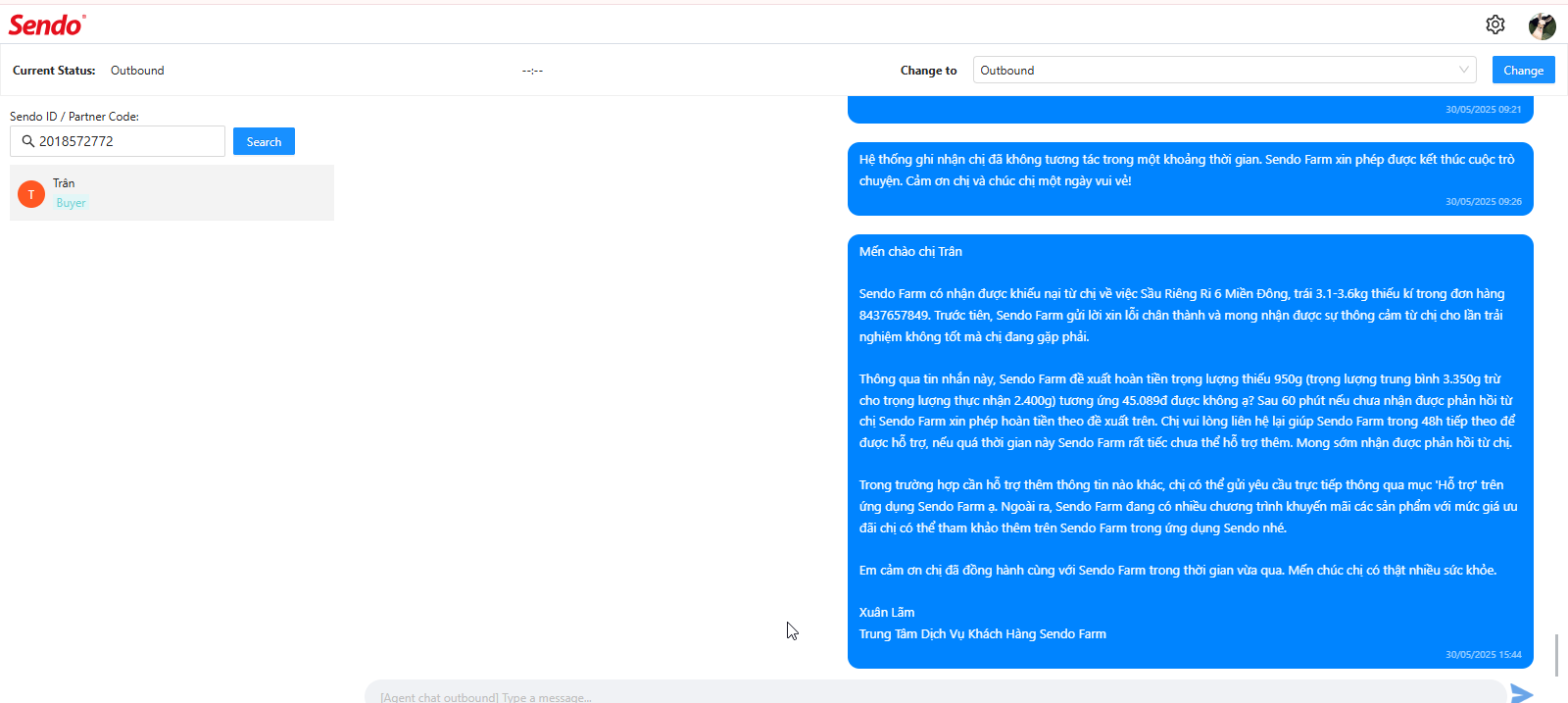Click the 'Sendo ID / Partner Code:' label
This screenshot has width=1568, height=703.
click(74, 116)
